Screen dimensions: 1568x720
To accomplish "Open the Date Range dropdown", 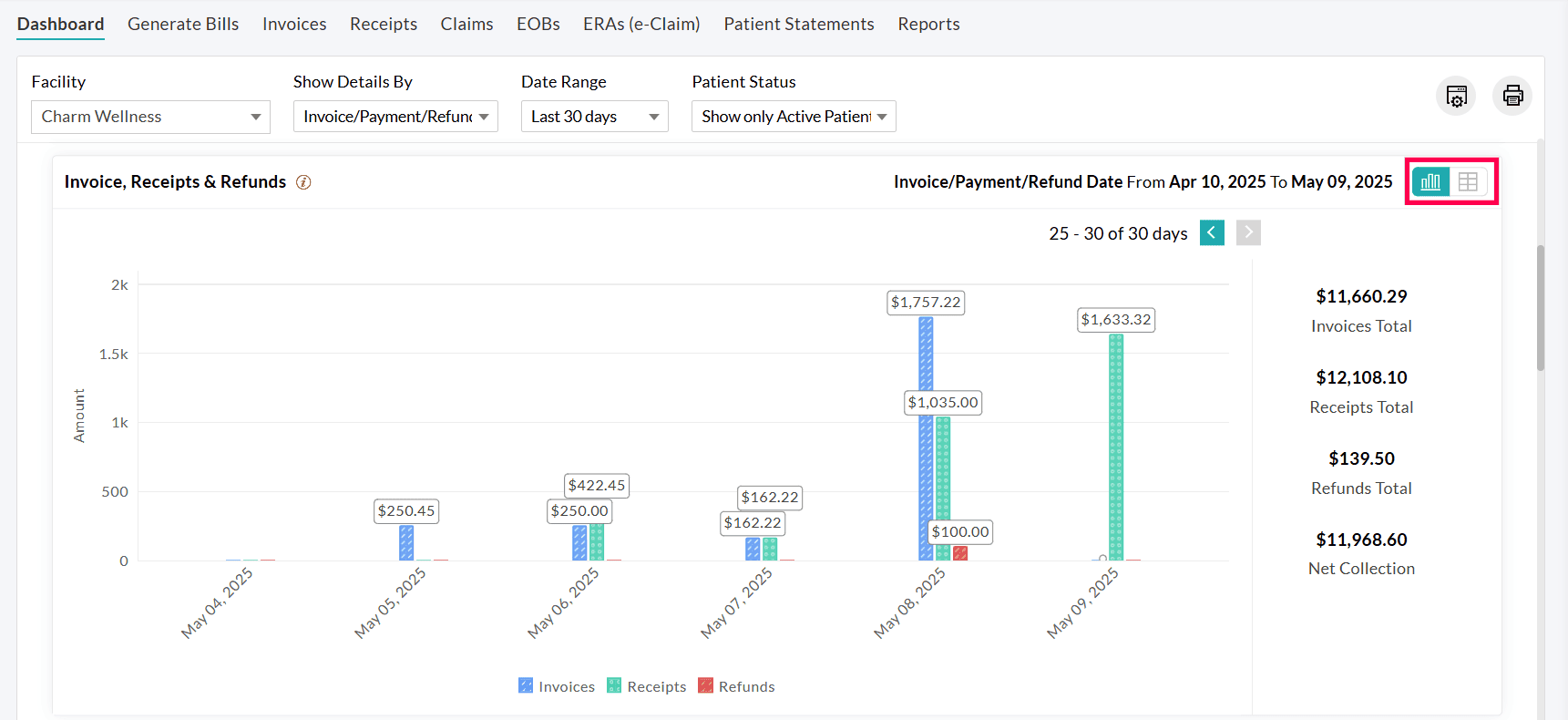I will pos(594,117).
